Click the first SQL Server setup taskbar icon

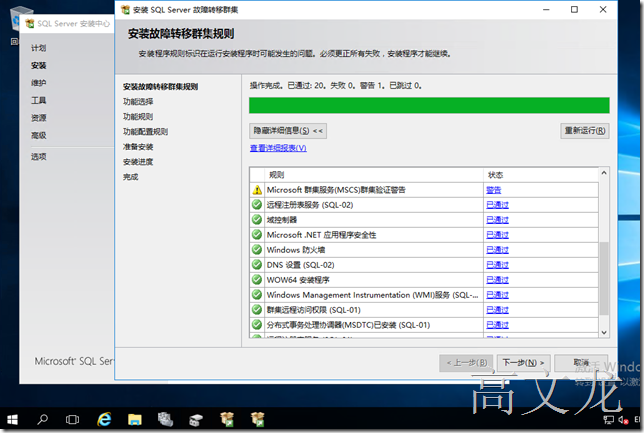click(x=227, y=419)
